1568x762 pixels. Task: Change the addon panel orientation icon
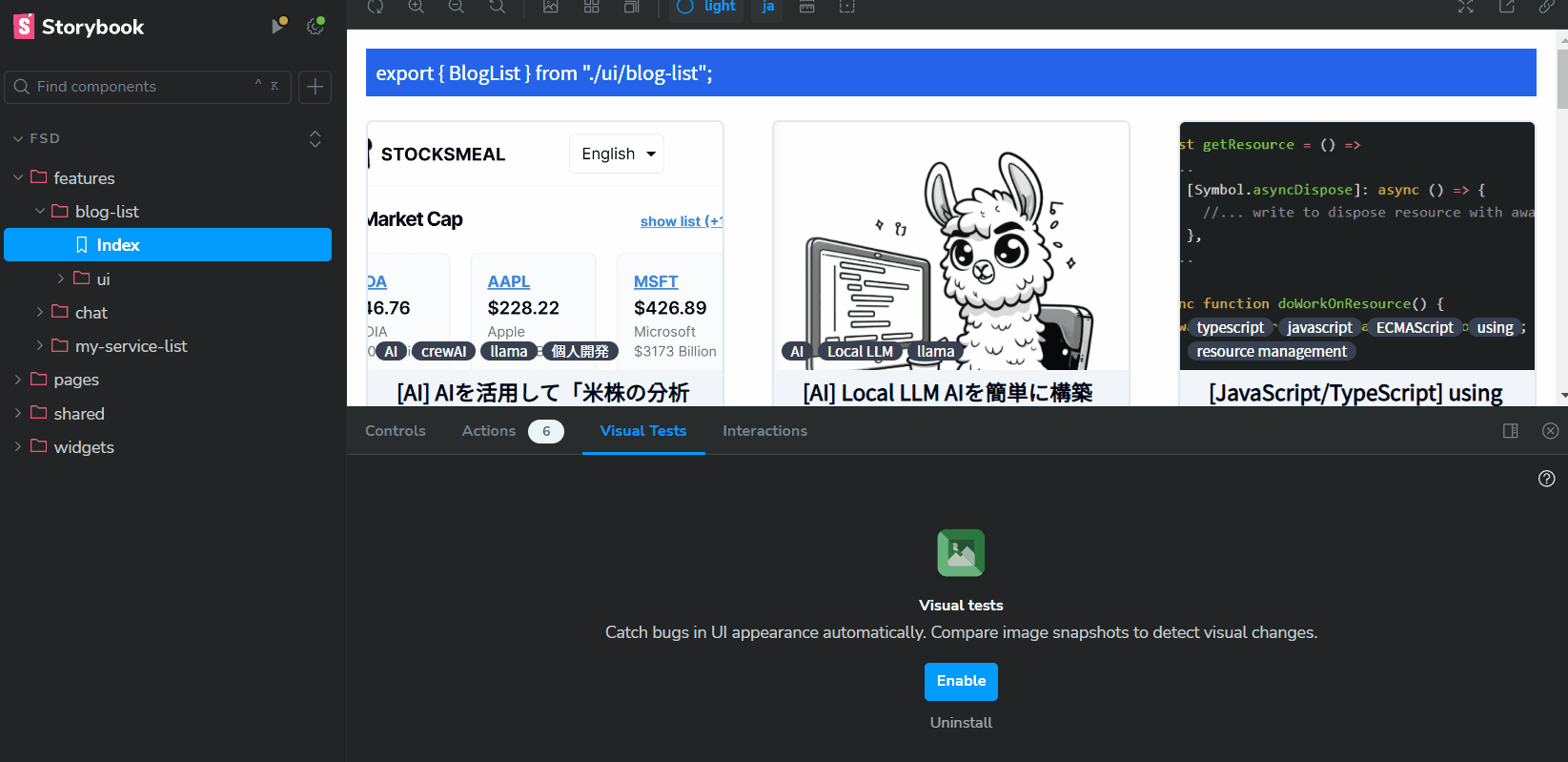[1511, 431]
